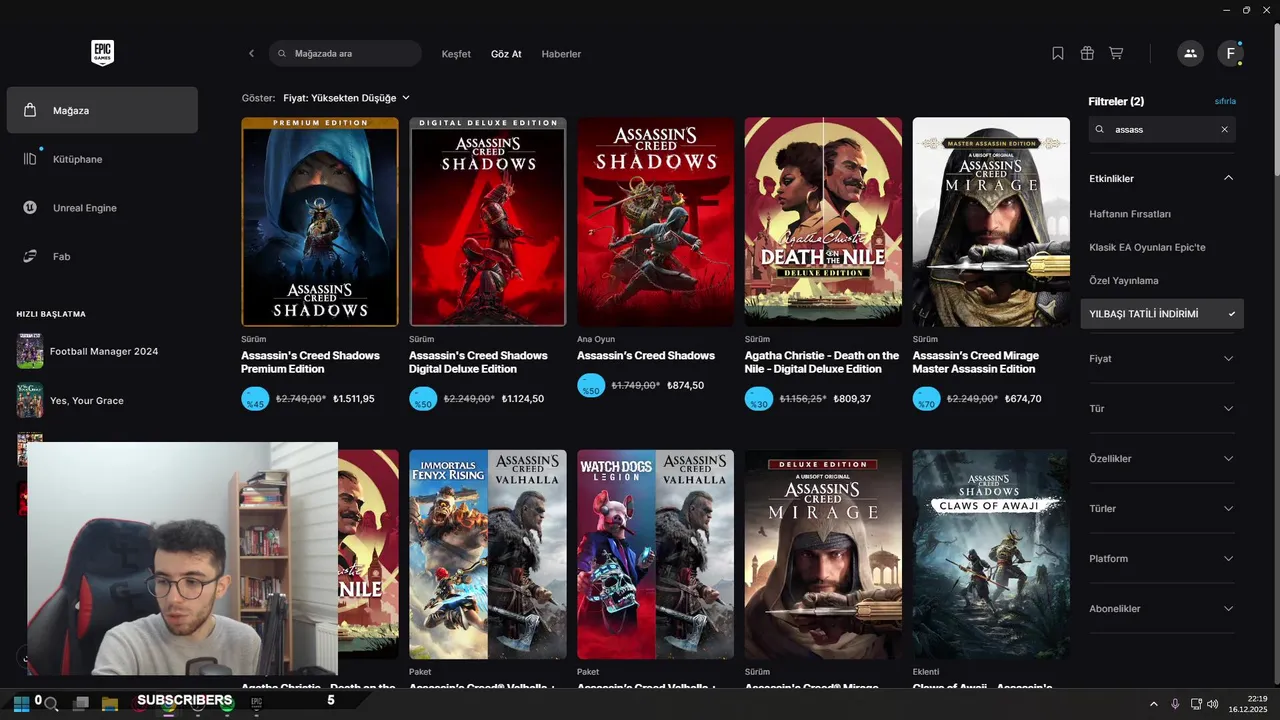Enable the Haftanın Fırsatları filter
Image resolution: width=1280 pixels, height=720 pixels.
(1130, 214)
